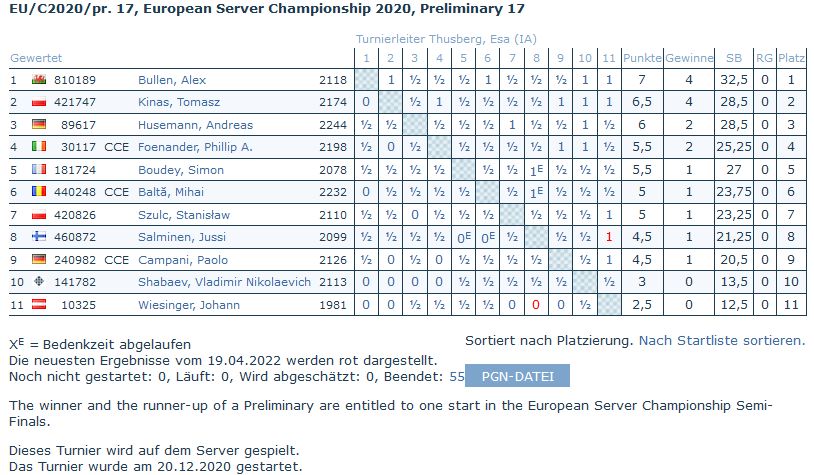The height and width of the screenshot is (475, 814).
Task: Click the Finnish flag in Salminen's row
Action: [39, 237]
